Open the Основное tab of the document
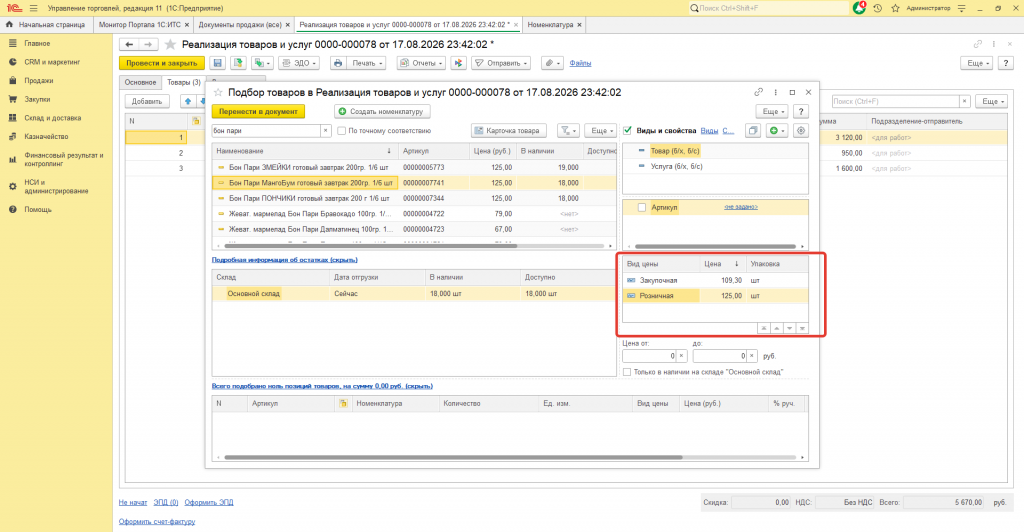 coord(140,82)
